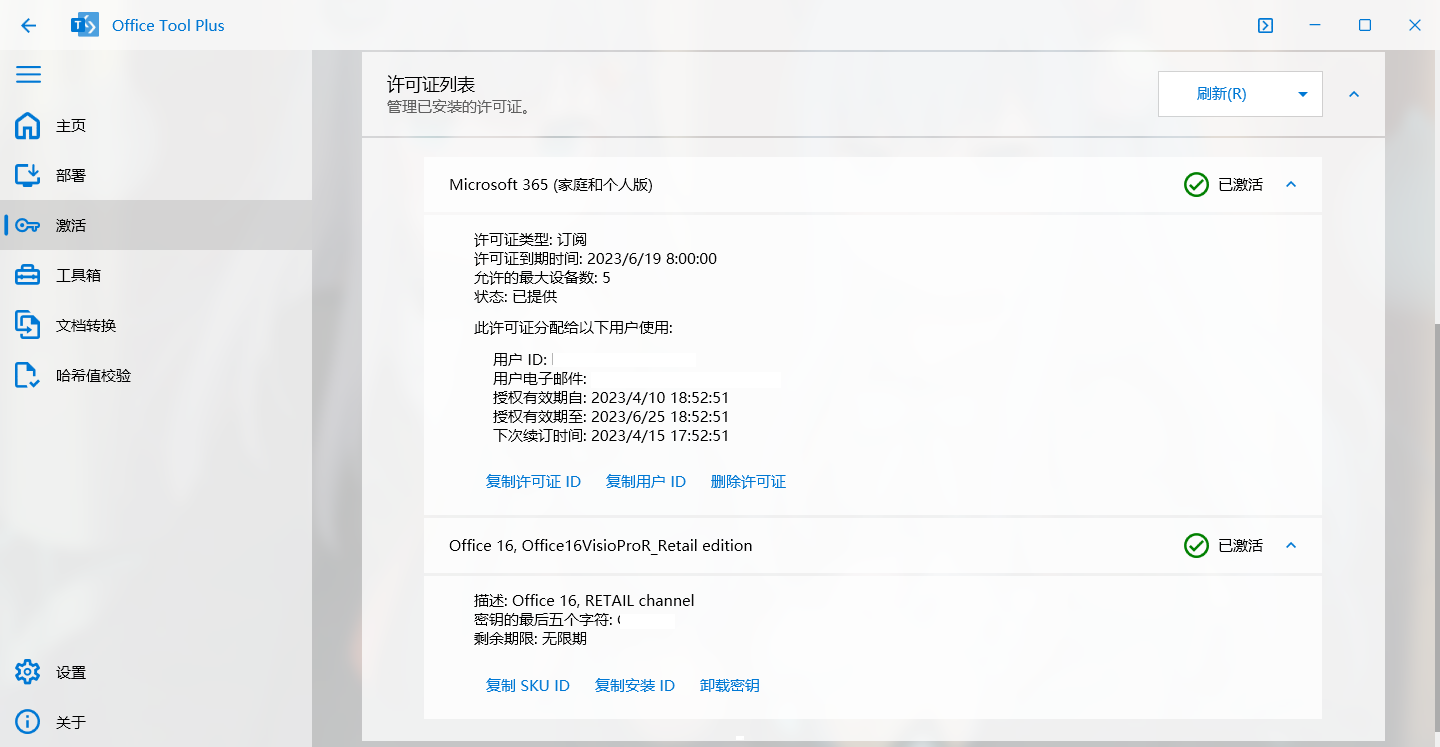The width and height of the screenshot is (1440, 747).
Task: Click the 删除许可证 link
Action: click(x=748, y=482)
